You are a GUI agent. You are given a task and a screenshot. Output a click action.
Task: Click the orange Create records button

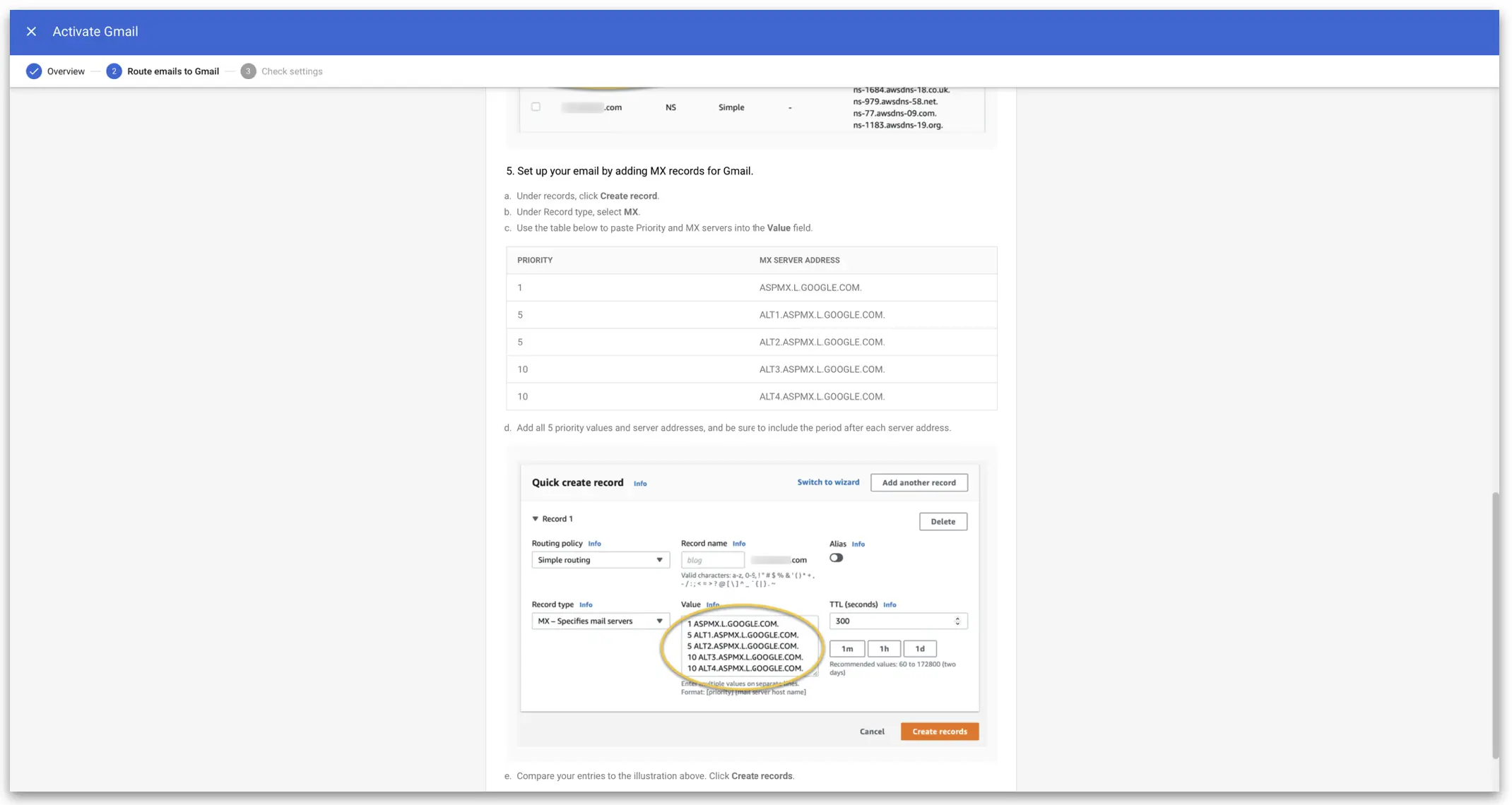940,732
